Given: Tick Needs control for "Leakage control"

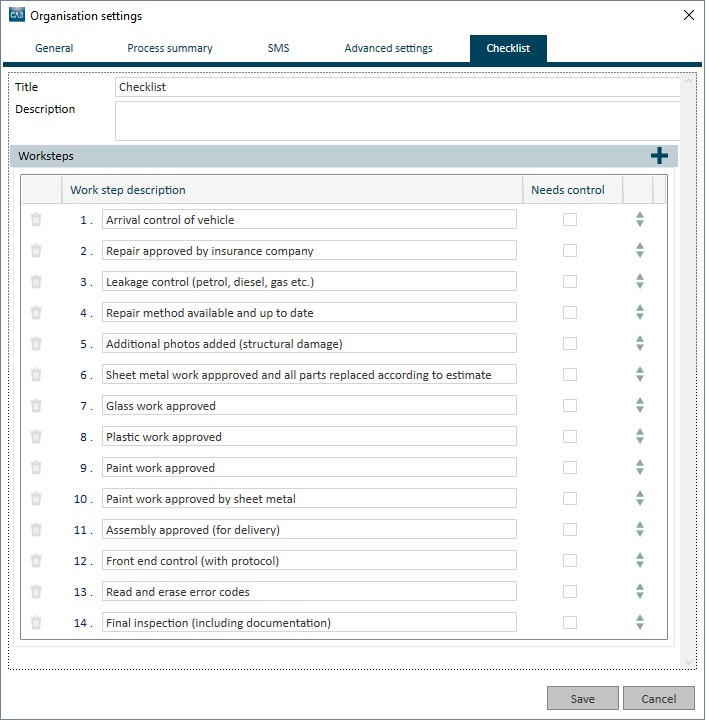Looking at the screenshot, I should 570,281.
